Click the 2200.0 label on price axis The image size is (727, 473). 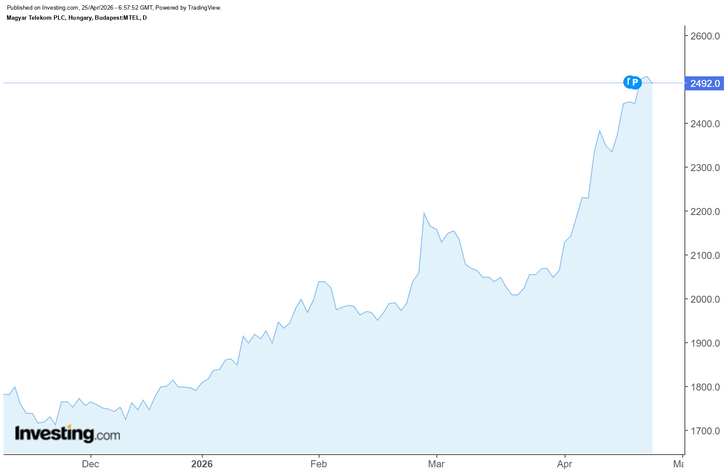705,211
